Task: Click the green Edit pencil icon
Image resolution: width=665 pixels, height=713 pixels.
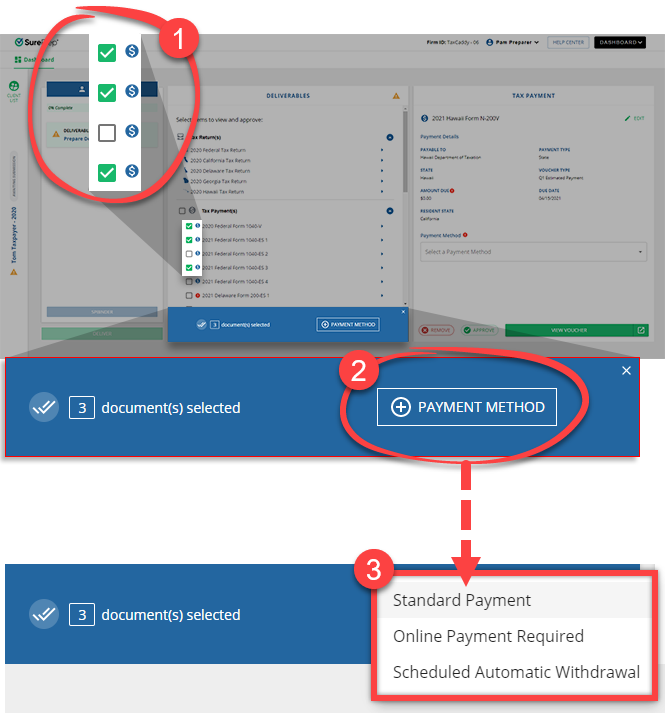Action: click(x=628, y=118)
